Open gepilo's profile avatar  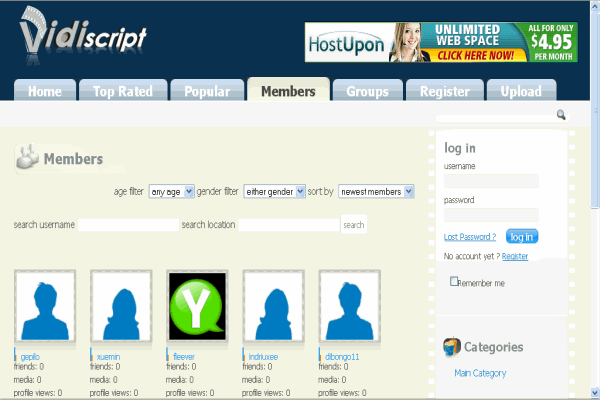coord(45,307)
